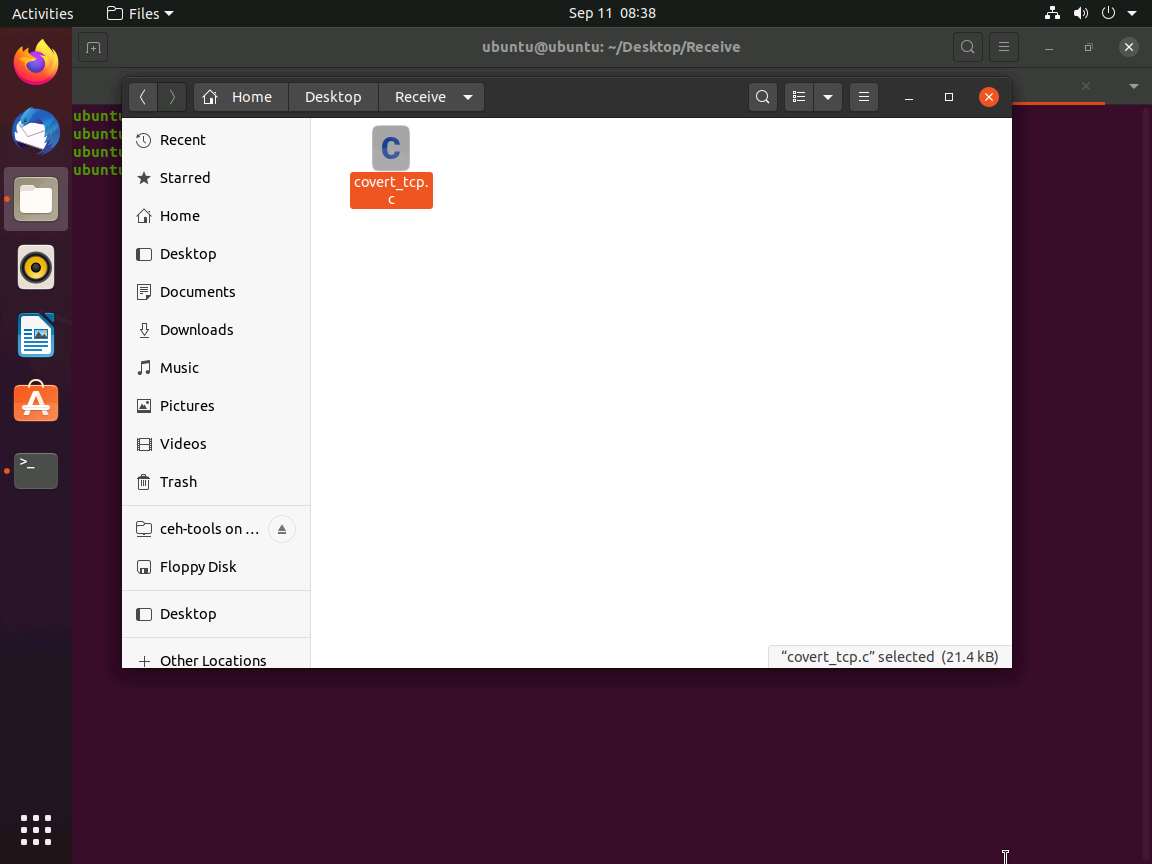Screen dimensions: 1152x864
Task: Open Other Locations in the sidebar
Action: [x=216, y=658]
